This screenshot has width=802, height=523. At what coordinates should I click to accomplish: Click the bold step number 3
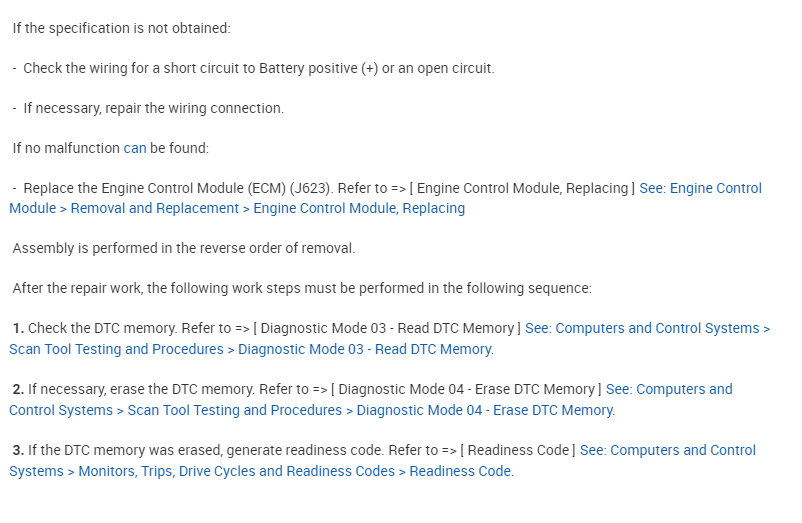(18, 450)
